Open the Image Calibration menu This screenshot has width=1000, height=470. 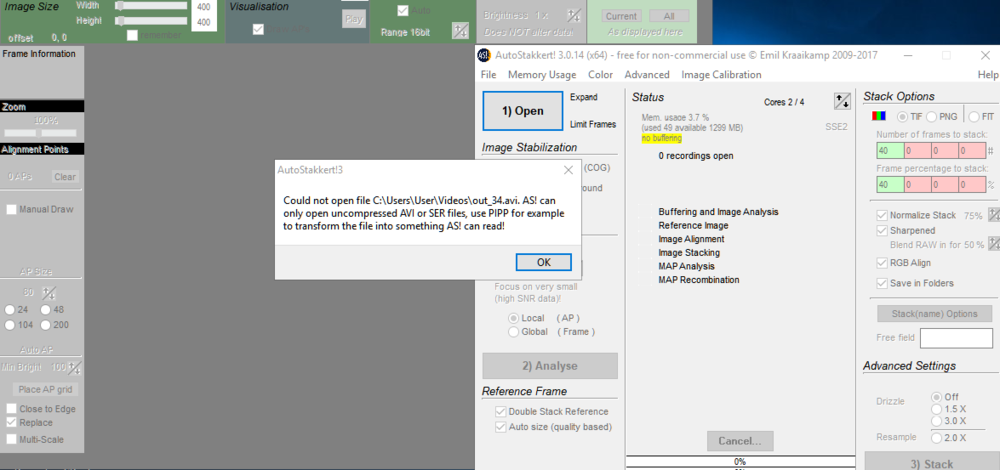(x=721, y=75)
